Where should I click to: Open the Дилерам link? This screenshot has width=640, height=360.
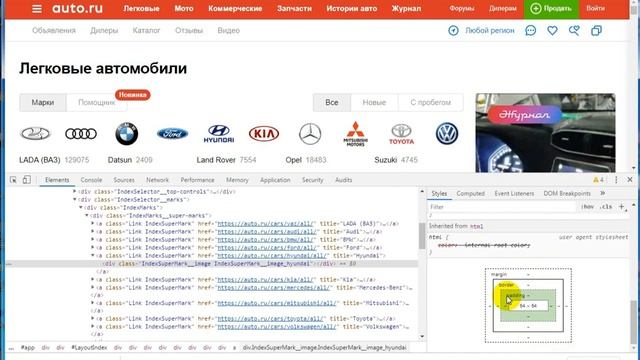pos(503,8)
